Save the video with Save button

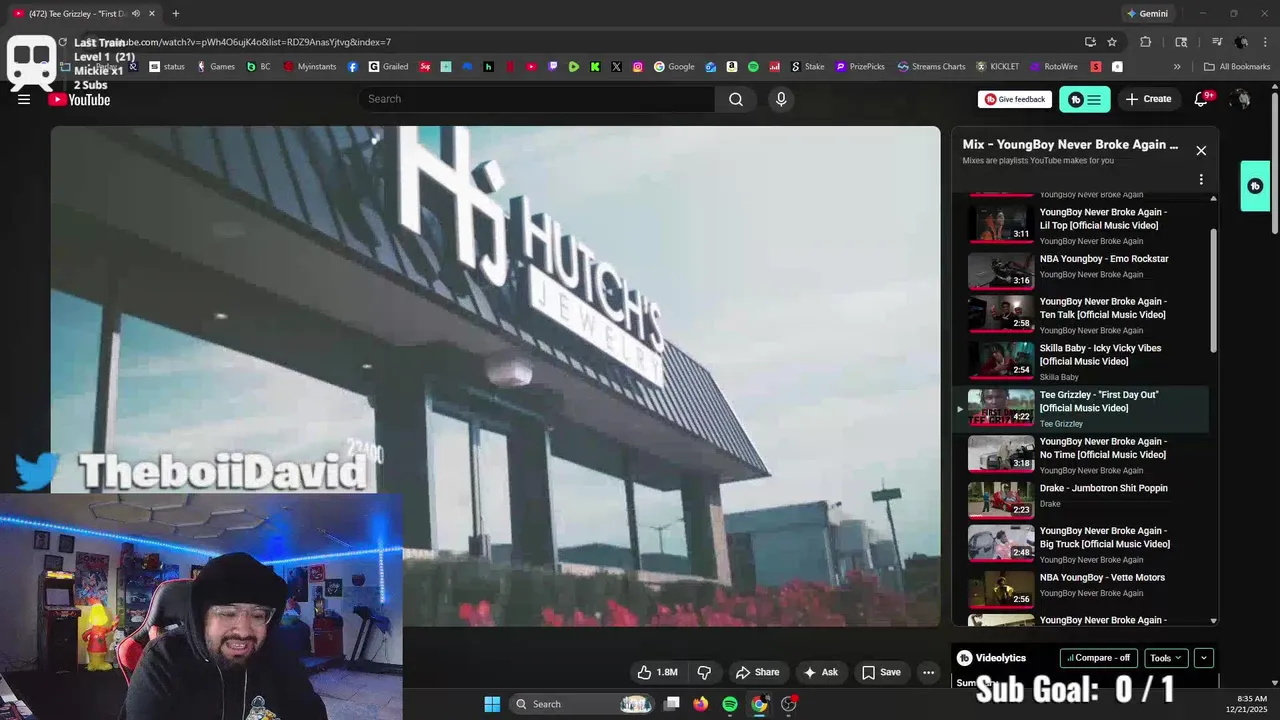[881, 672]
